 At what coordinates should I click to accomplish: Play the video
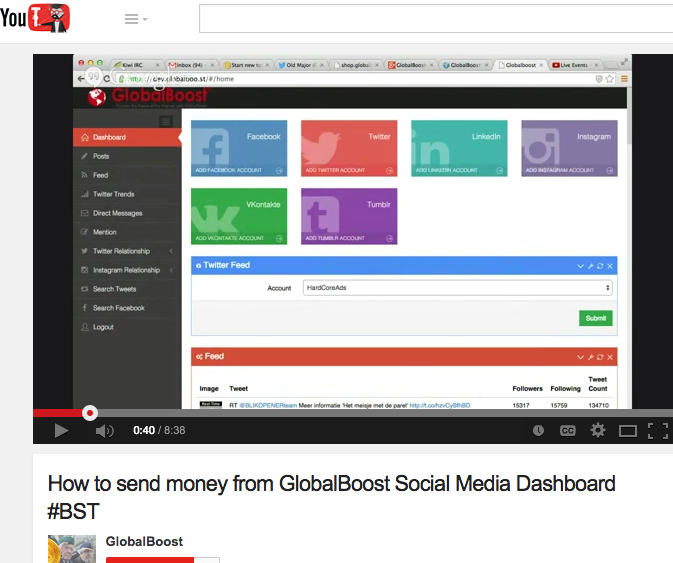pos(61,430)
